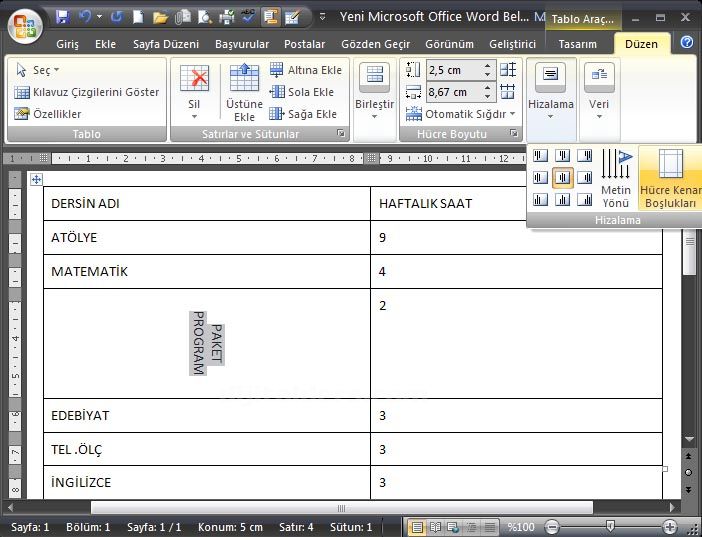Set cell alignment to top left
Screen dimensions: 702x537
[x=540, y=156]
